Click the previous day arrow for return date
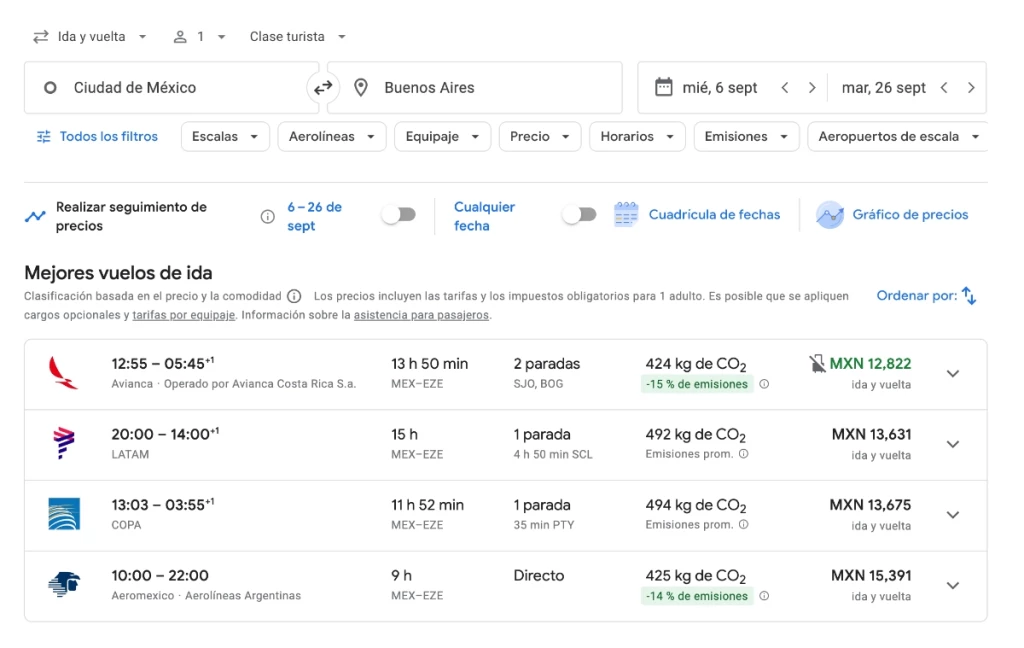 pos(943,88)
